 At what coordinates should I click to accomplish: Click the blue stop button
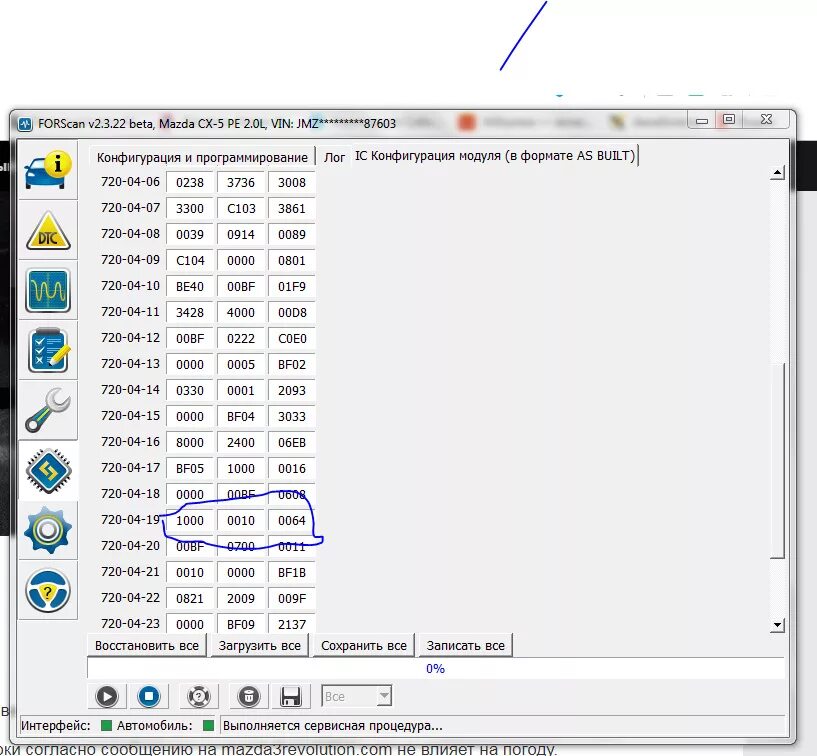click(149, 697)
